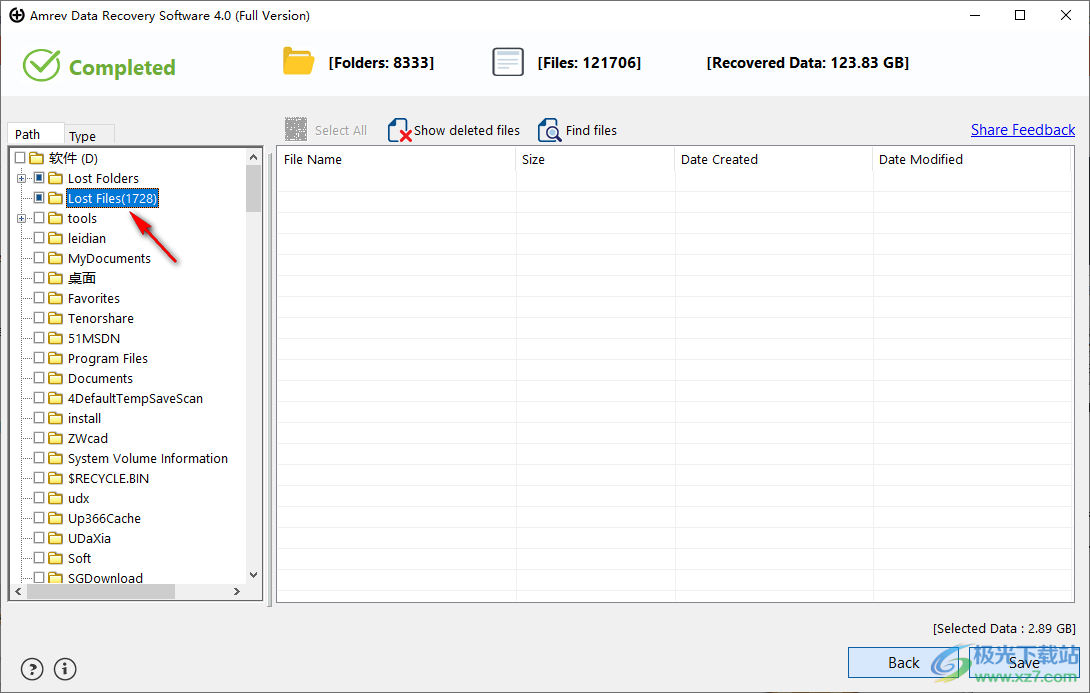
Task: Check the box for MyDocuments folder
Action: pyautogui.click(x=39, y=258)
